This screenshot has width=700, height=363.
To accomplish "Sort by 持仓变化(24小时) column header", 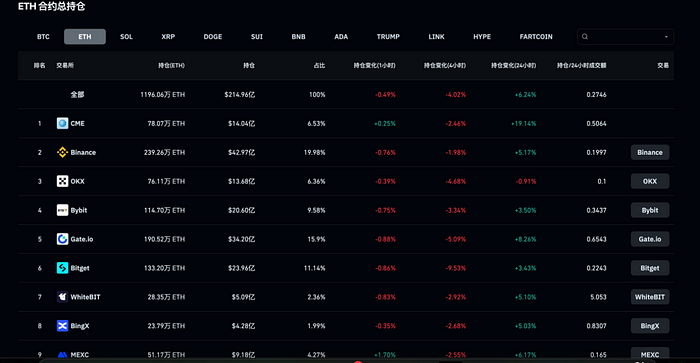I will tap(513, 66).
